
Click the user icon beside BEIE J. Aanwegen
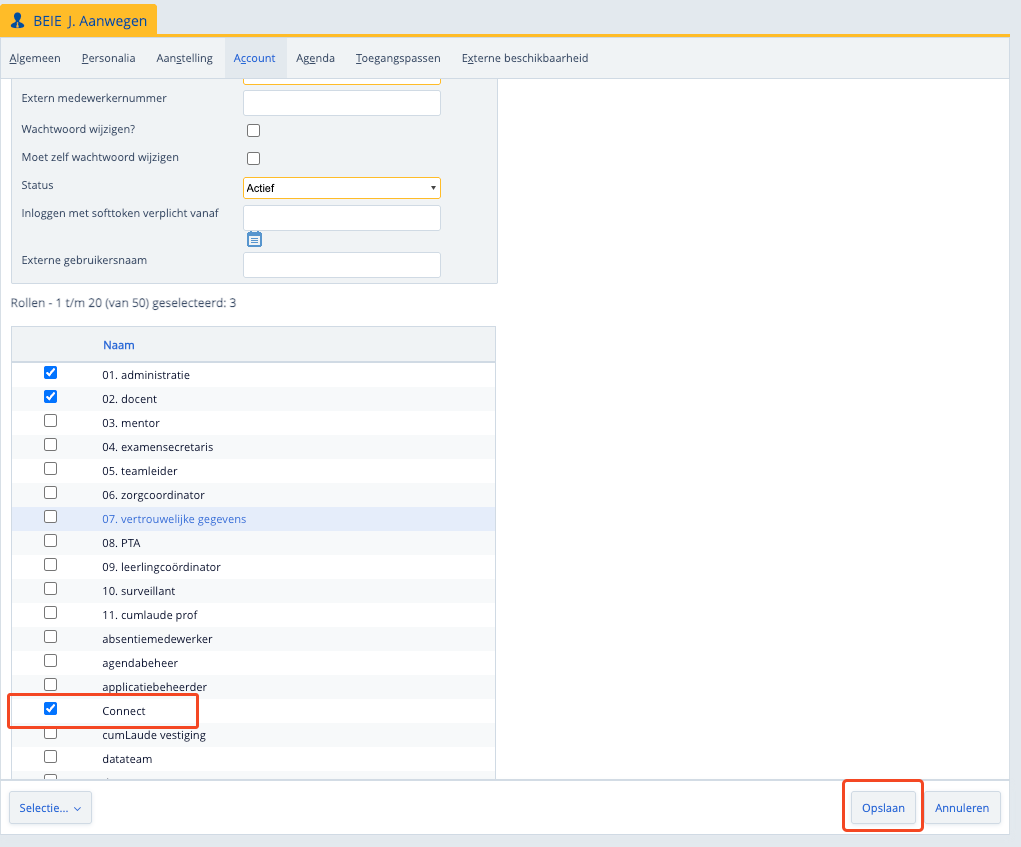pos(18,20)
